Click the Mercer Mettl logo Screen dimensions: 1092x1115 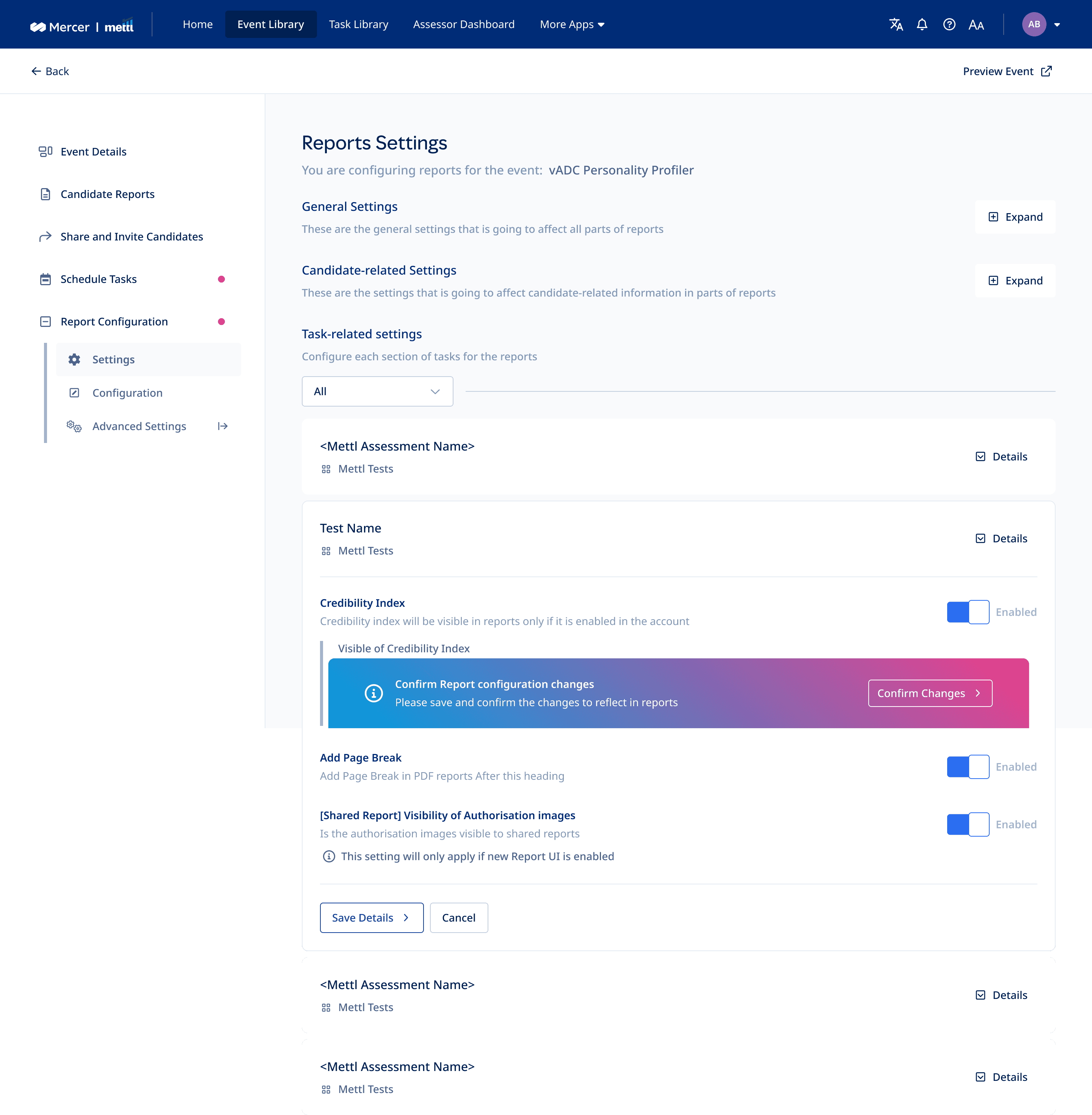82,27
